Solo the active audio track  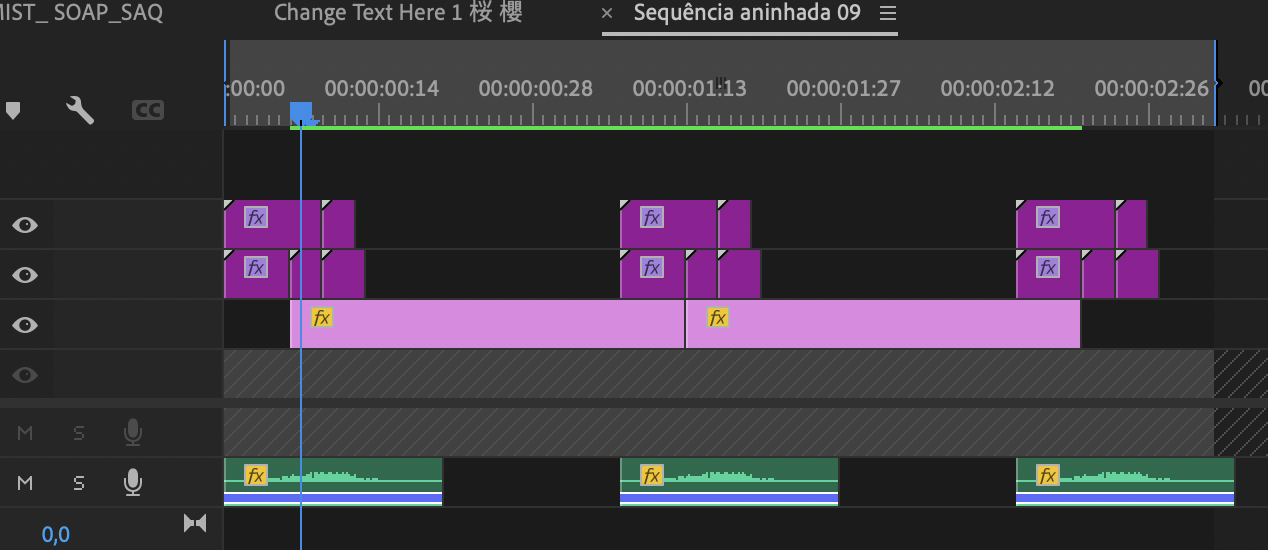[x=79, y=483]
